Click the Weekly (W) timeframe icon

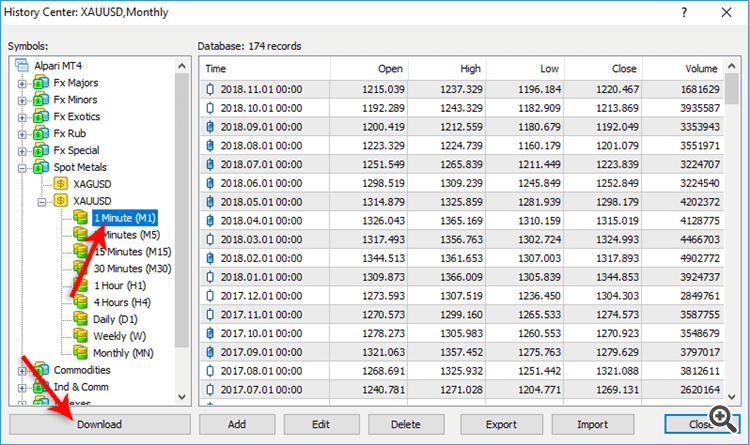pyautogui.click(x=80, y=335)
